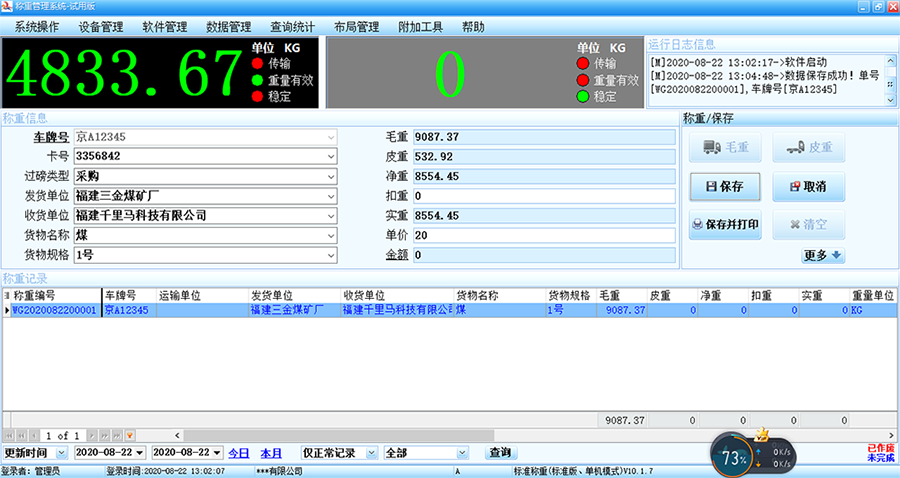Click the 清空 clear button
Image resolution: width=900 pixels, height=478 pixels.
808,224
